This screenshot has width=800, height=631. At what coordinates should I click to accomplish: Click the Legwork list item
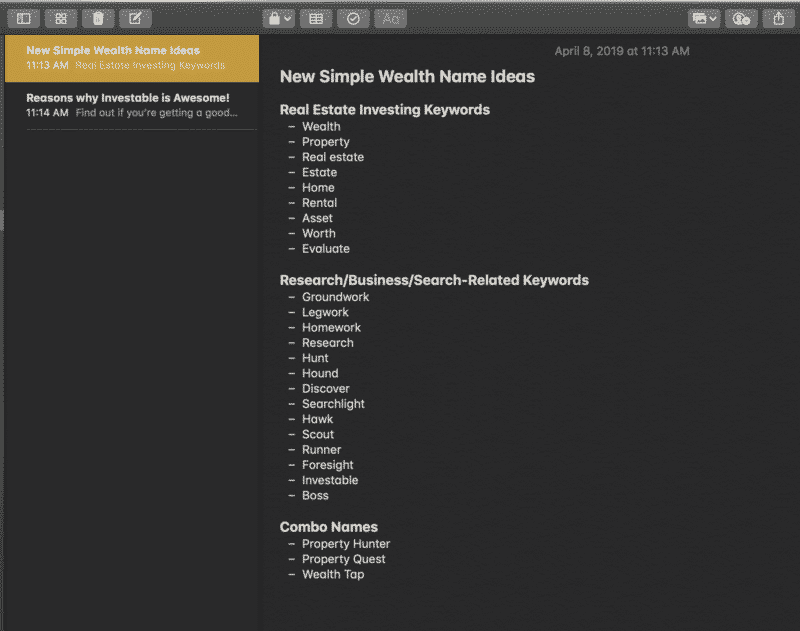coord(325,312)
